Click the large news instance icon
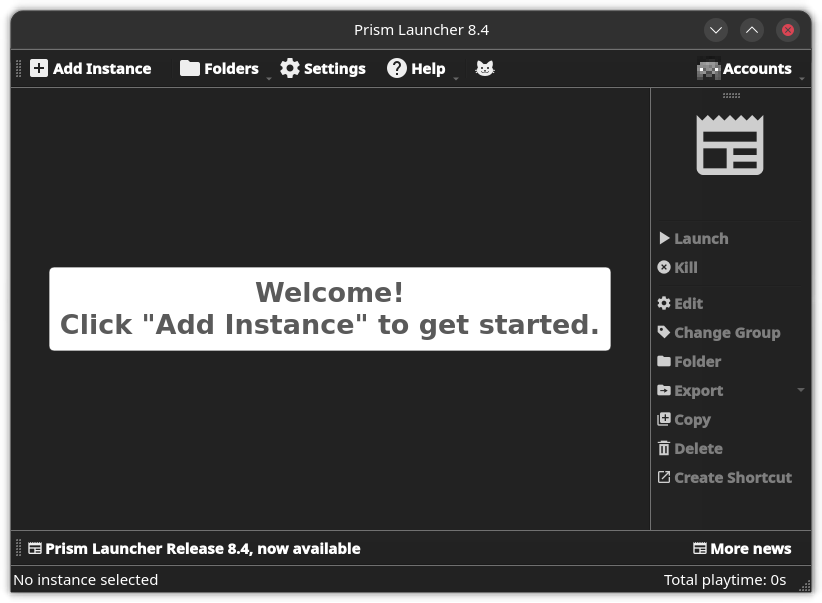Screen dimensions: 822x603 point(730,145)
